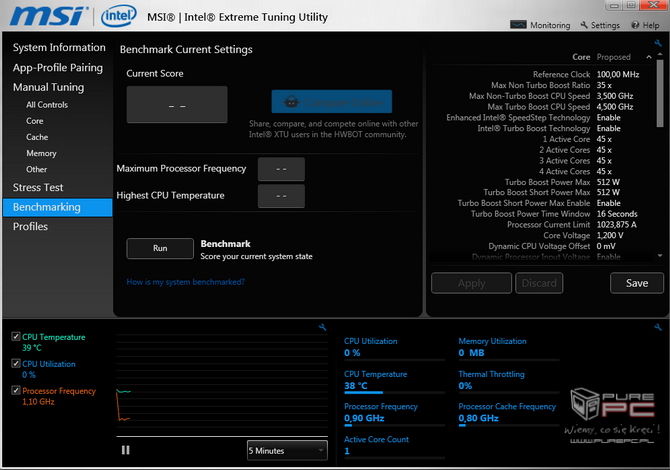The width and height of the screenshot is (670, 470).
Task: Click the settings list scroll-down arrow
Action: [660, 256]
